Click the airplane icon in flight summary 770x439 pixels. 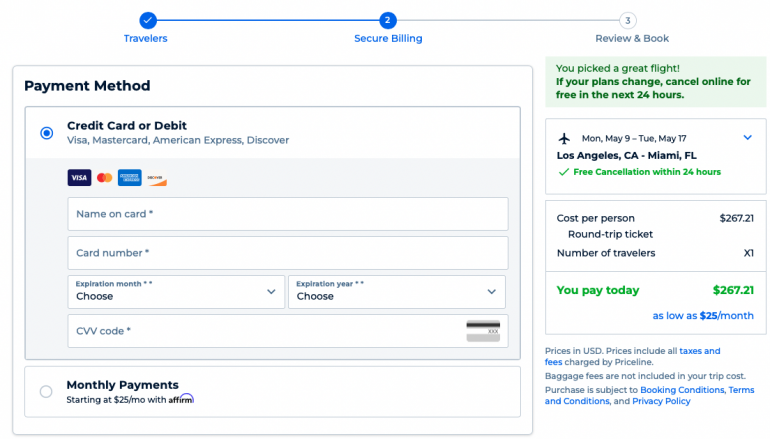[x=564, y=138]
